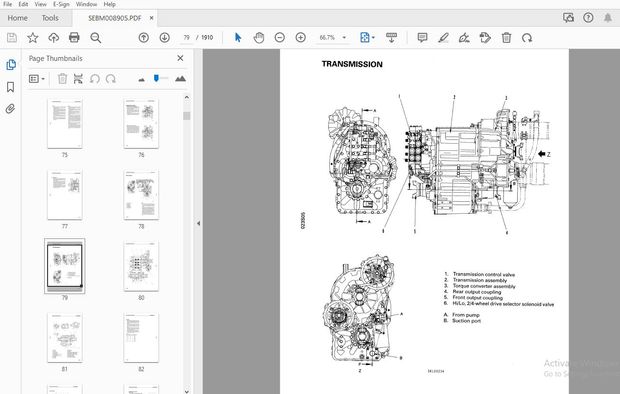
Task: Add a comment with sticky note icon
Action: pos(422,38)
